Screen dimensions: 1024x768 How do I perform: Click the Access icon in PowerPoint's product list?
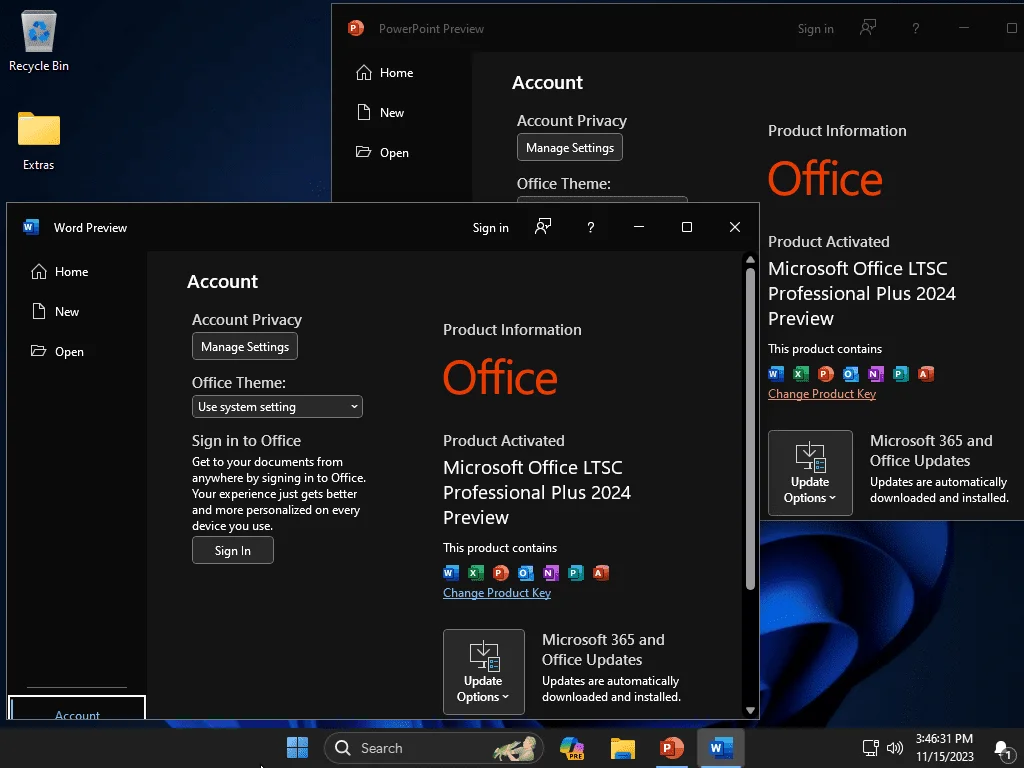pos(926,374)
